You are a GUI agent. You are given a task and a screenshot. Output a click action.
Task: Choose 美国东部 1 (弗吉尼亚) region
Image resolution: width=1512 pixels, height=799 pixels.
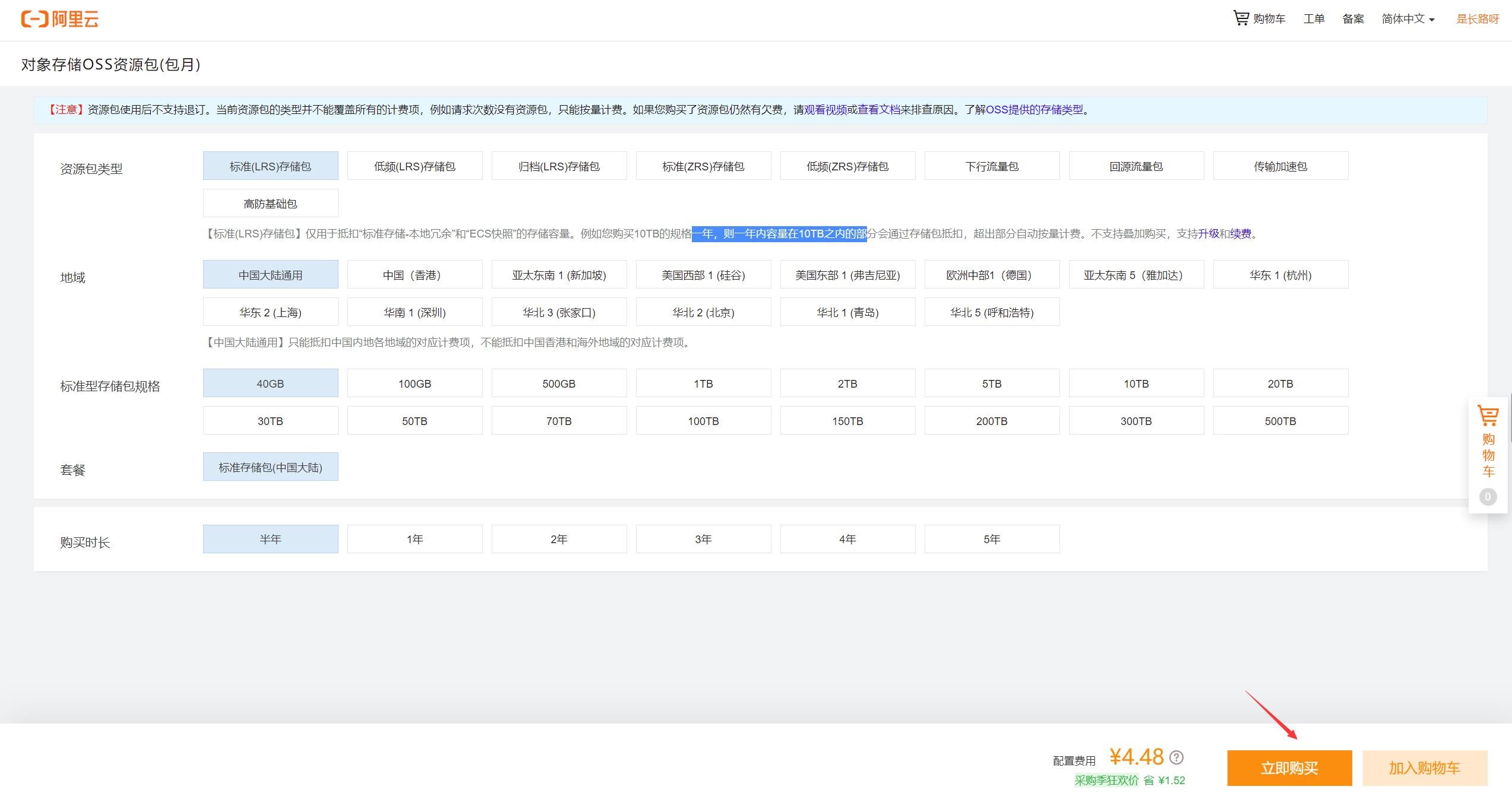coord(847,275)
